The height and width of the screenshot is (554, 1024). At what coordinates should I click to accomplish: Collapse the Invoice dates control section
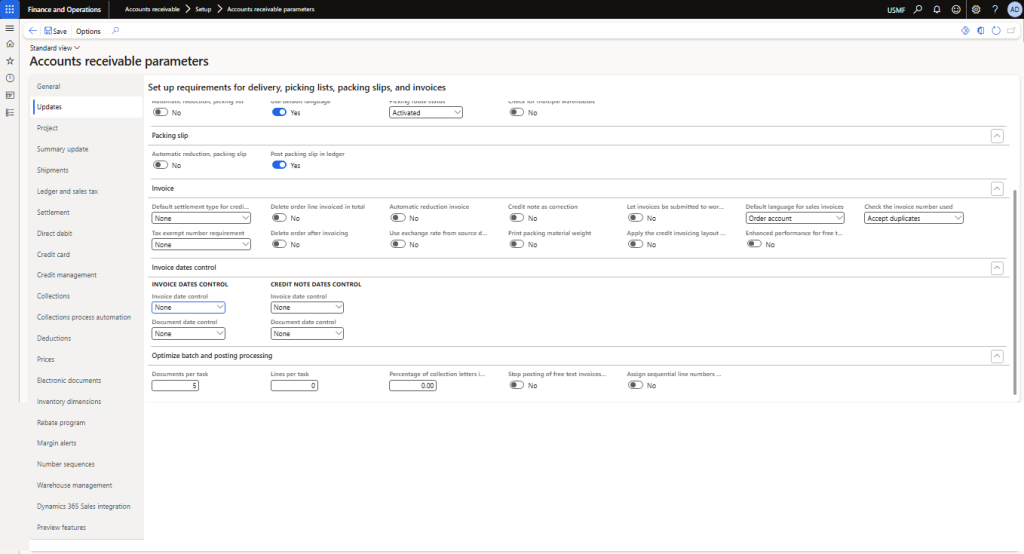coord(996,268)
